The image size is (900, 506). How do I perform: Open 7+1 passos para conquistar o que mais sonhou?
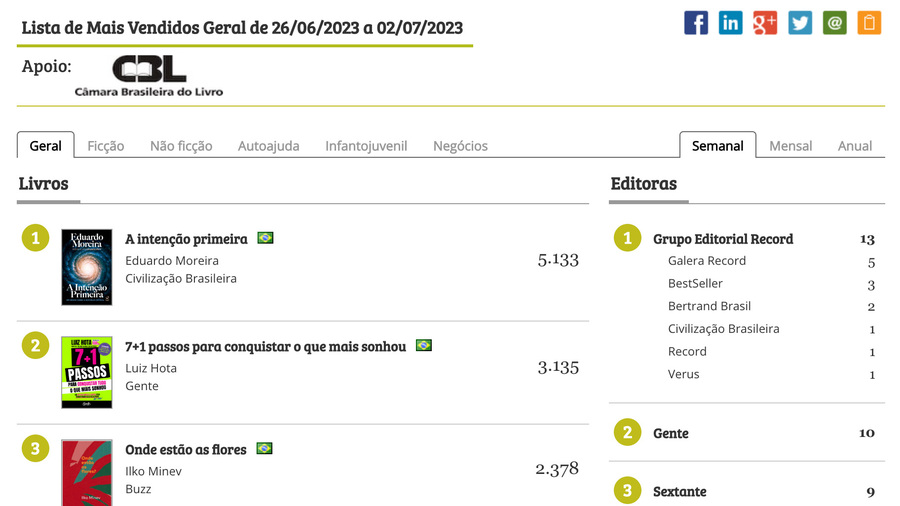point(266,347)
